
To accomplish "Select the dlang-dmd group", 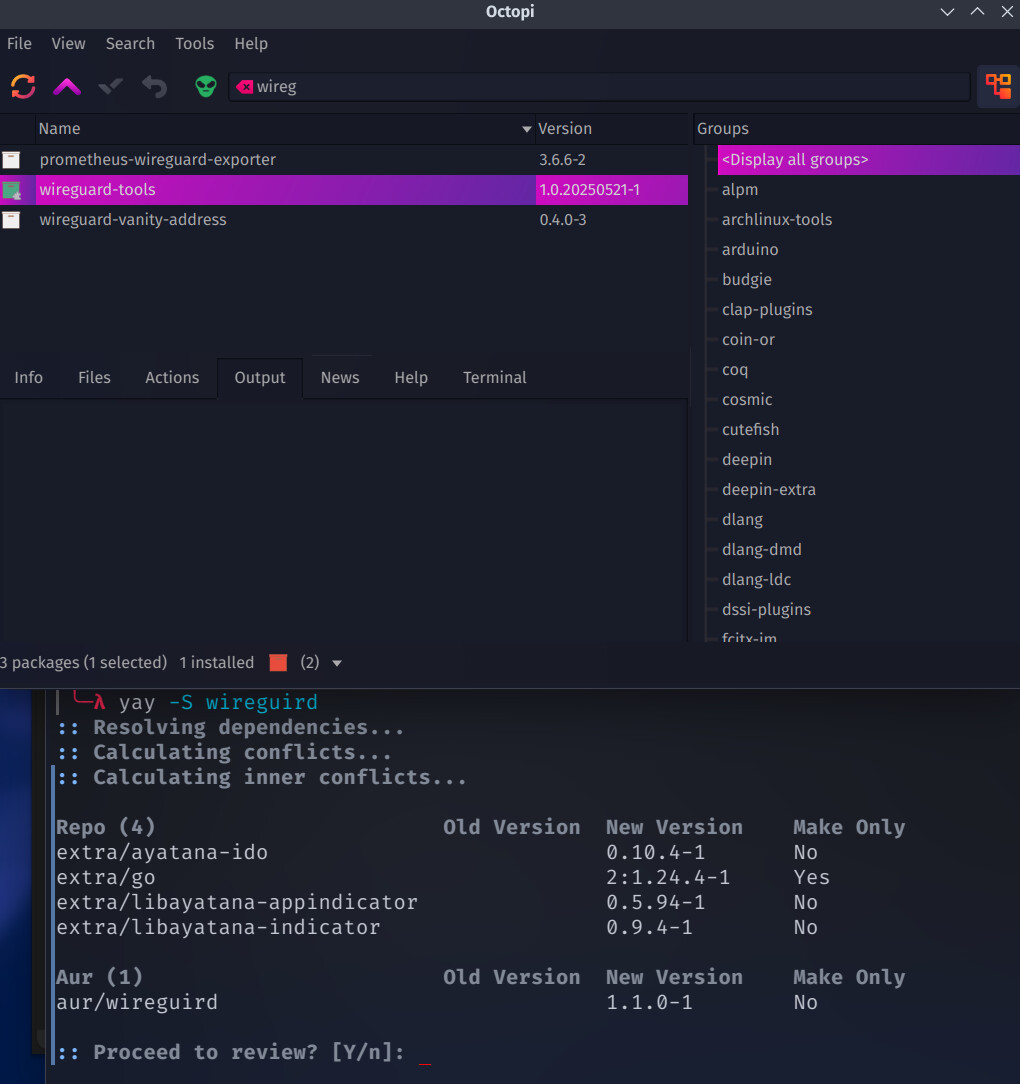I will (761, 550).
